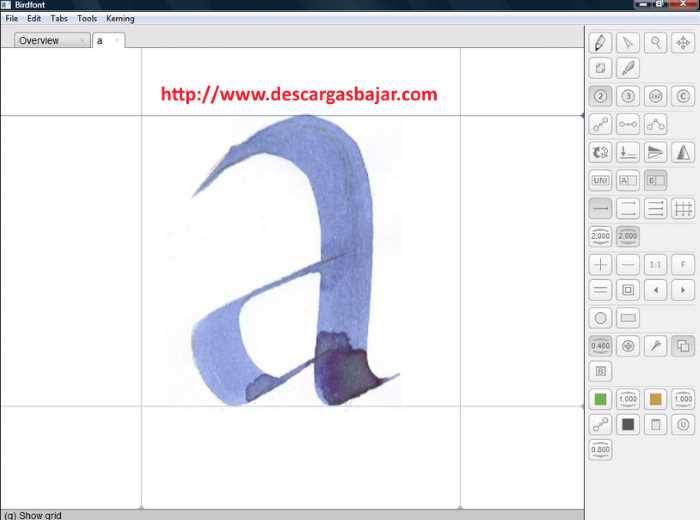Flip path with the upright-triangle icon
The height and width of the screenshot is (520, 700).
tap(683, 153)
